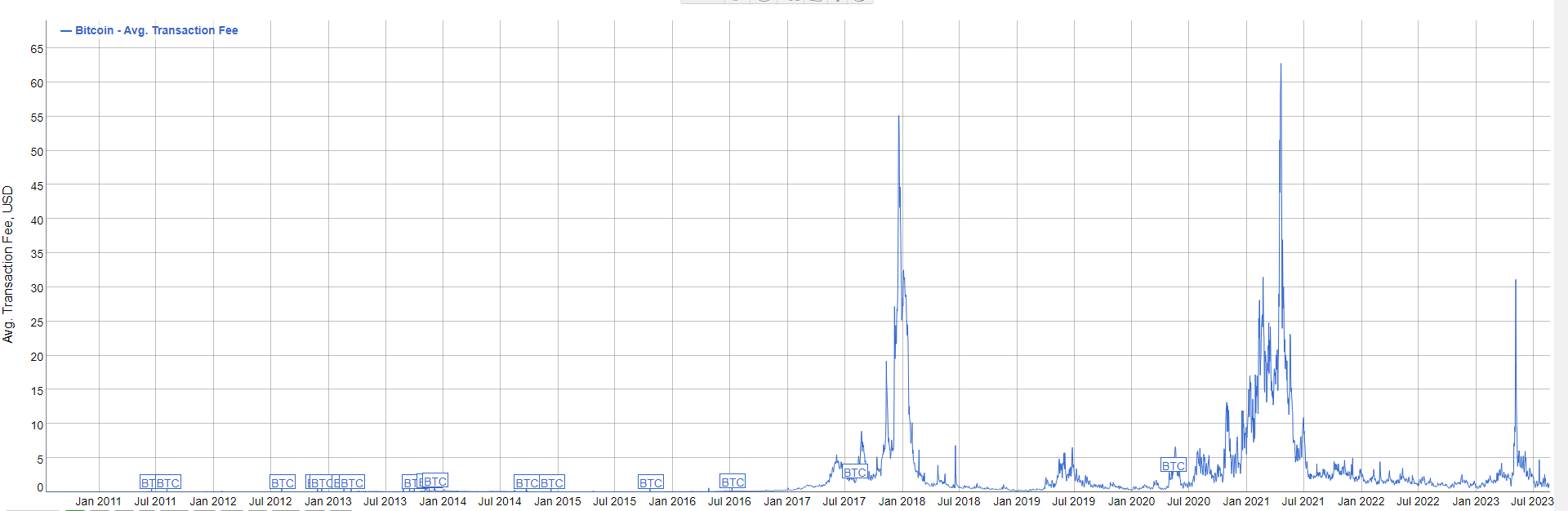Click the "Jul 2017" x-axis label

[x=844, y=501]
